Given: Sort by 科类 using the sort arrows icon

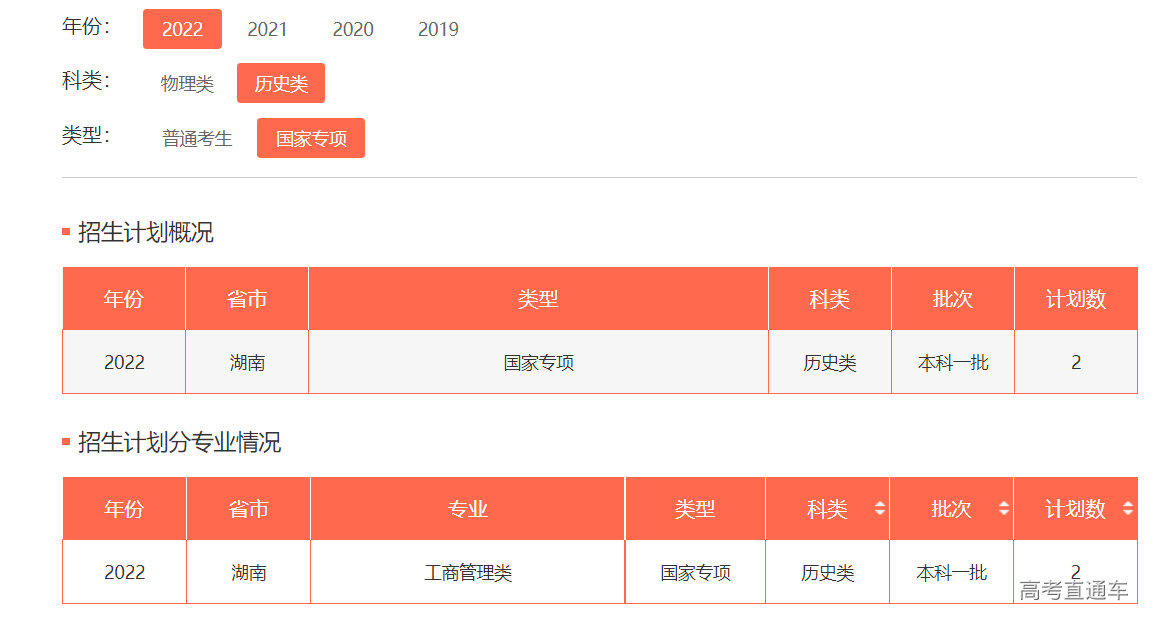Looking at the screenshot, I should [880, 509].
